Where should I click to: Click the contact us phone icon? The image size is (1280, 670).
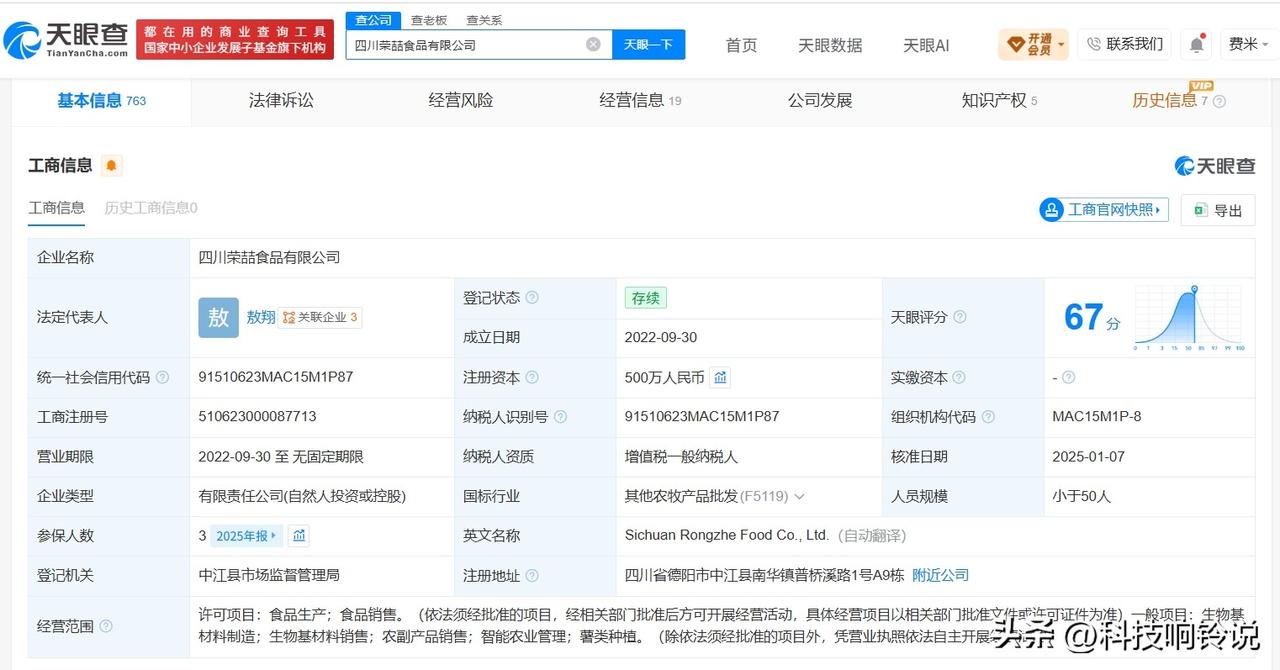(x=1093, y=44)
